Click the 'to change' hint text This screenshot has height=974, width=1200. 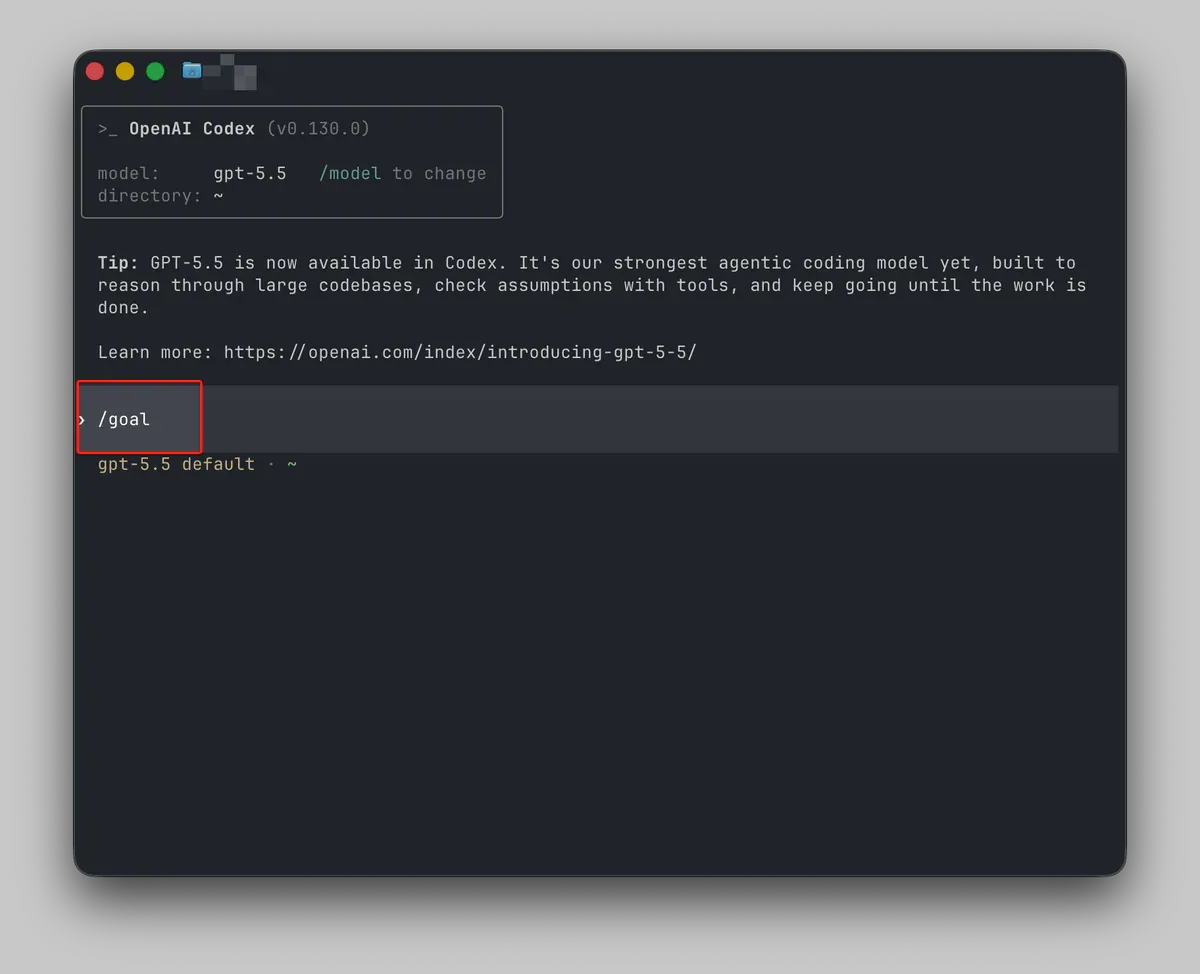[439, 174]
